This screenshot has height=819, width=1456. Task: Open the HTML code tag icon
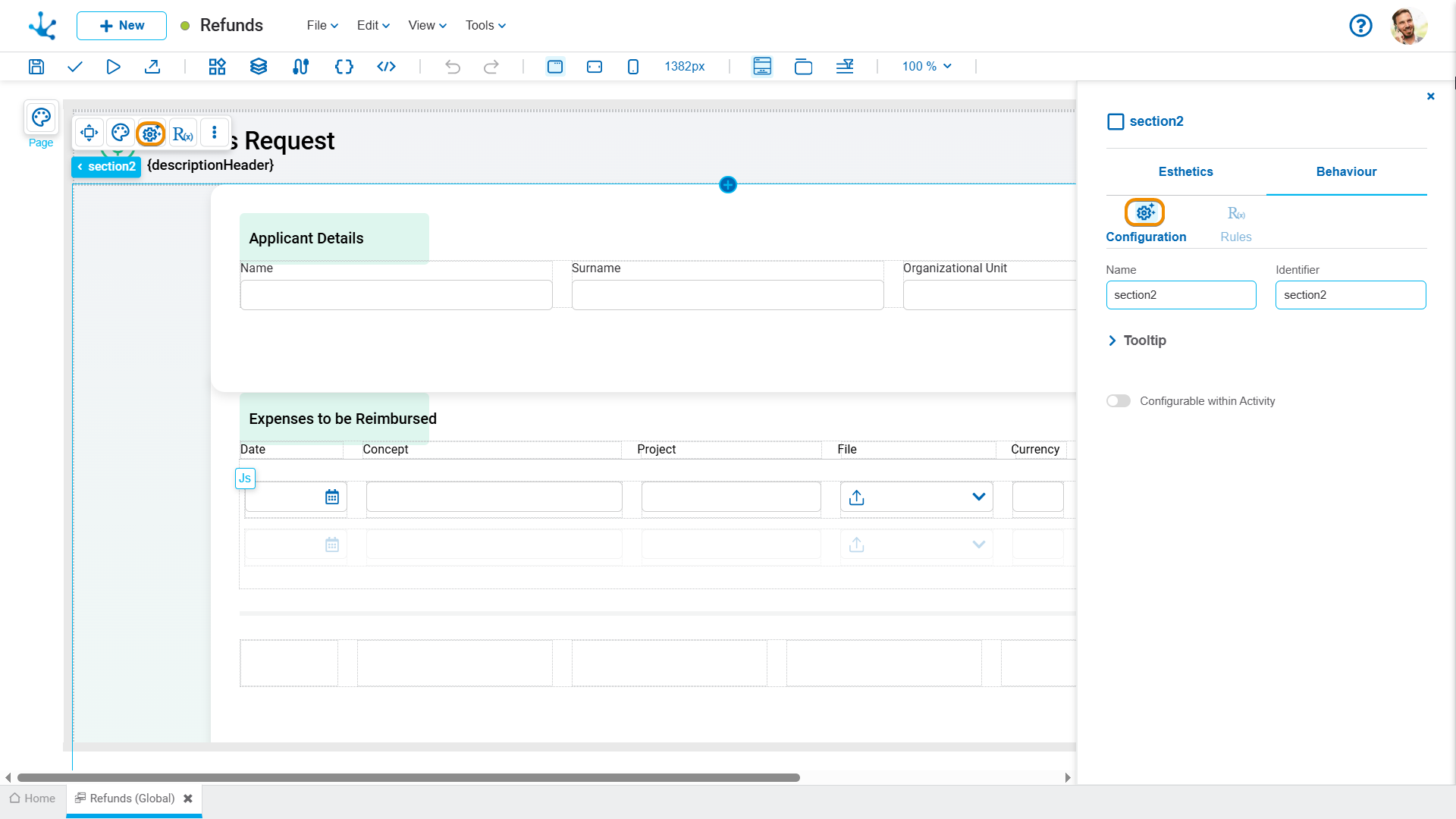pyautogui.click(x=386, y=67)
